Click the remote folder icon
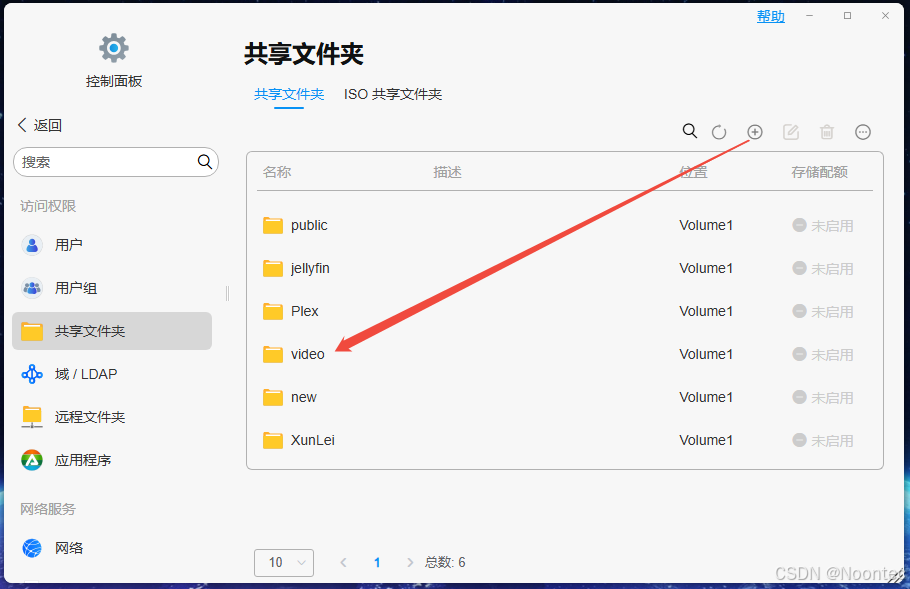The image size is (910, 589). tap(32, 417)
